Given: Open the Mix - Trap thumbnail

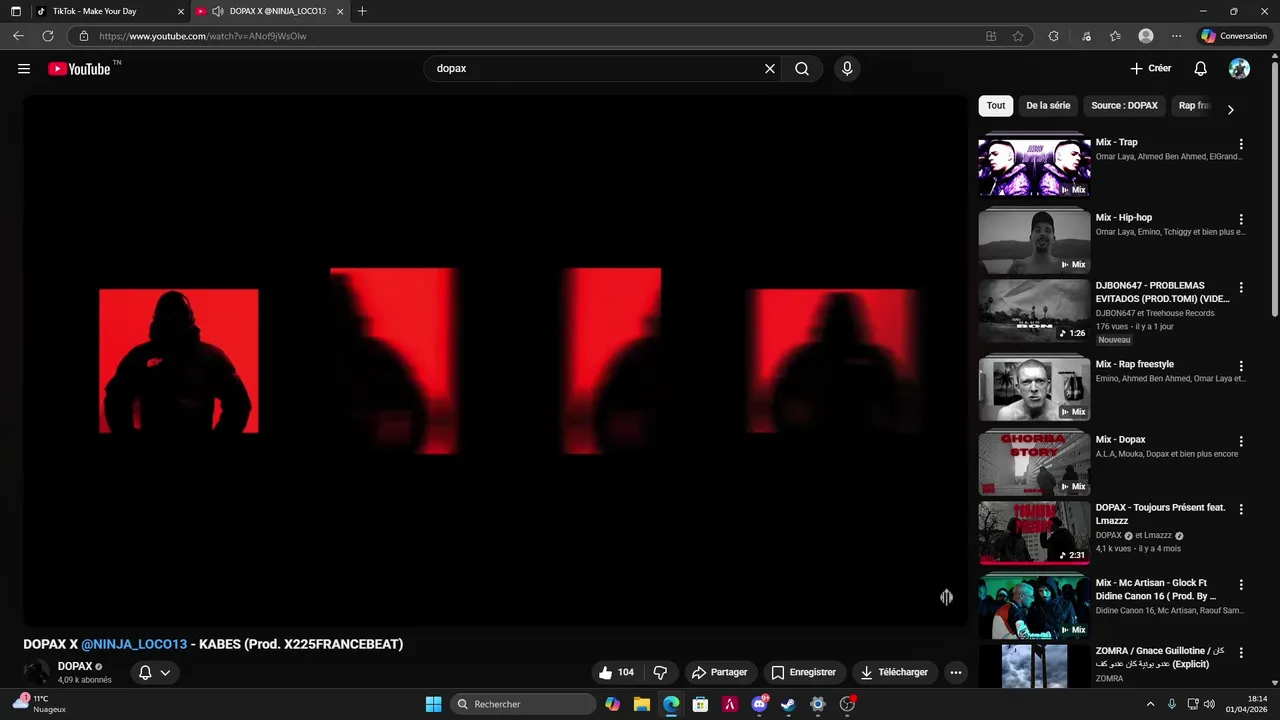Looking at the screenshot, I should [x=1034, y=165].
